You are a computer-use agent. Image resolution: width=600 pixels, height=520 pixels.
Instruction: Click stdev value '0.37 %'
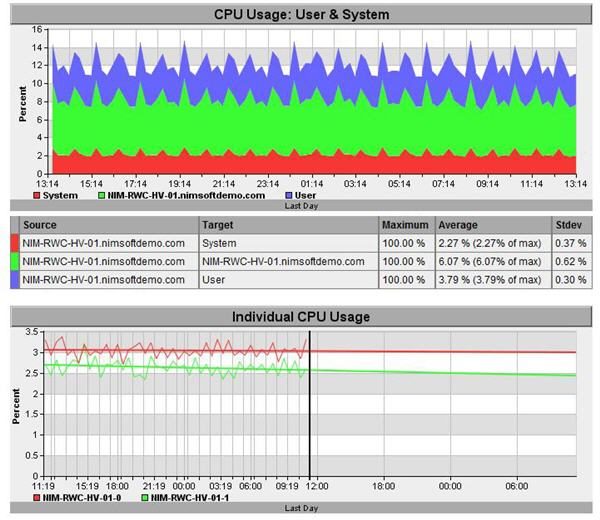click(571, 243)
